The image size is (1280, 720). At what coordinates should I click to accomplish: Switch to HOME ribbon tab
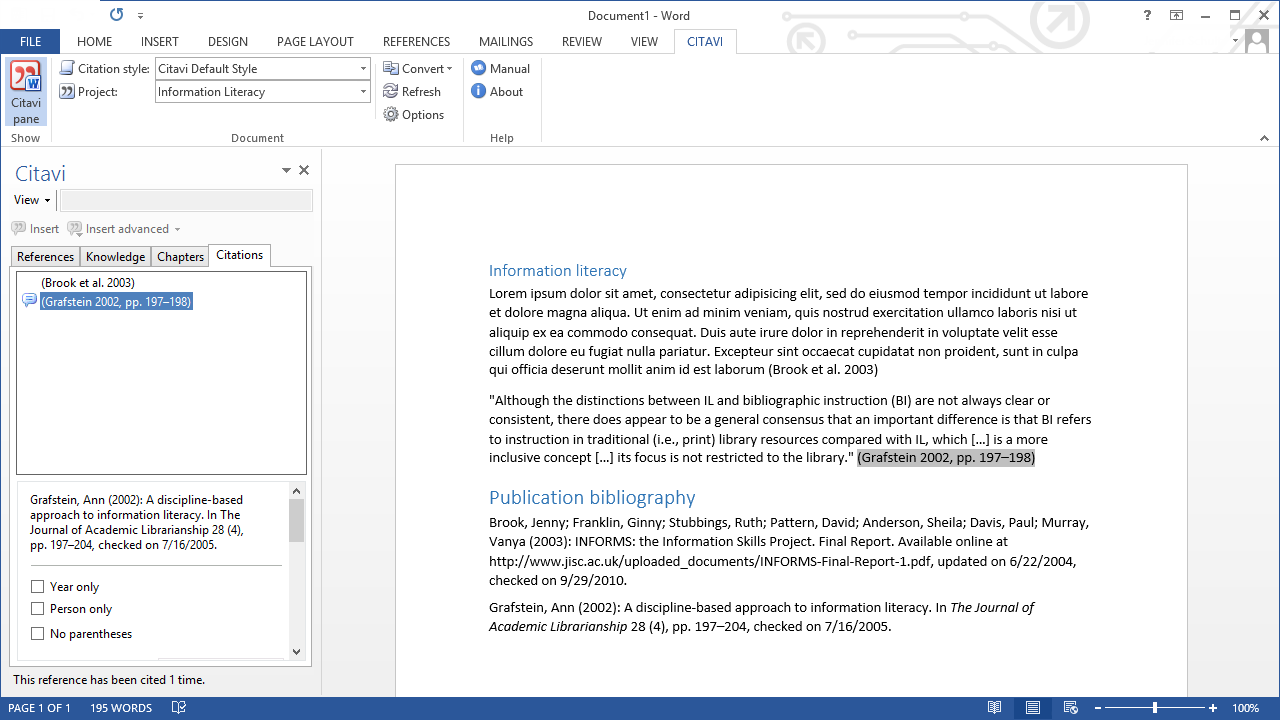click(x=95, y=41)
